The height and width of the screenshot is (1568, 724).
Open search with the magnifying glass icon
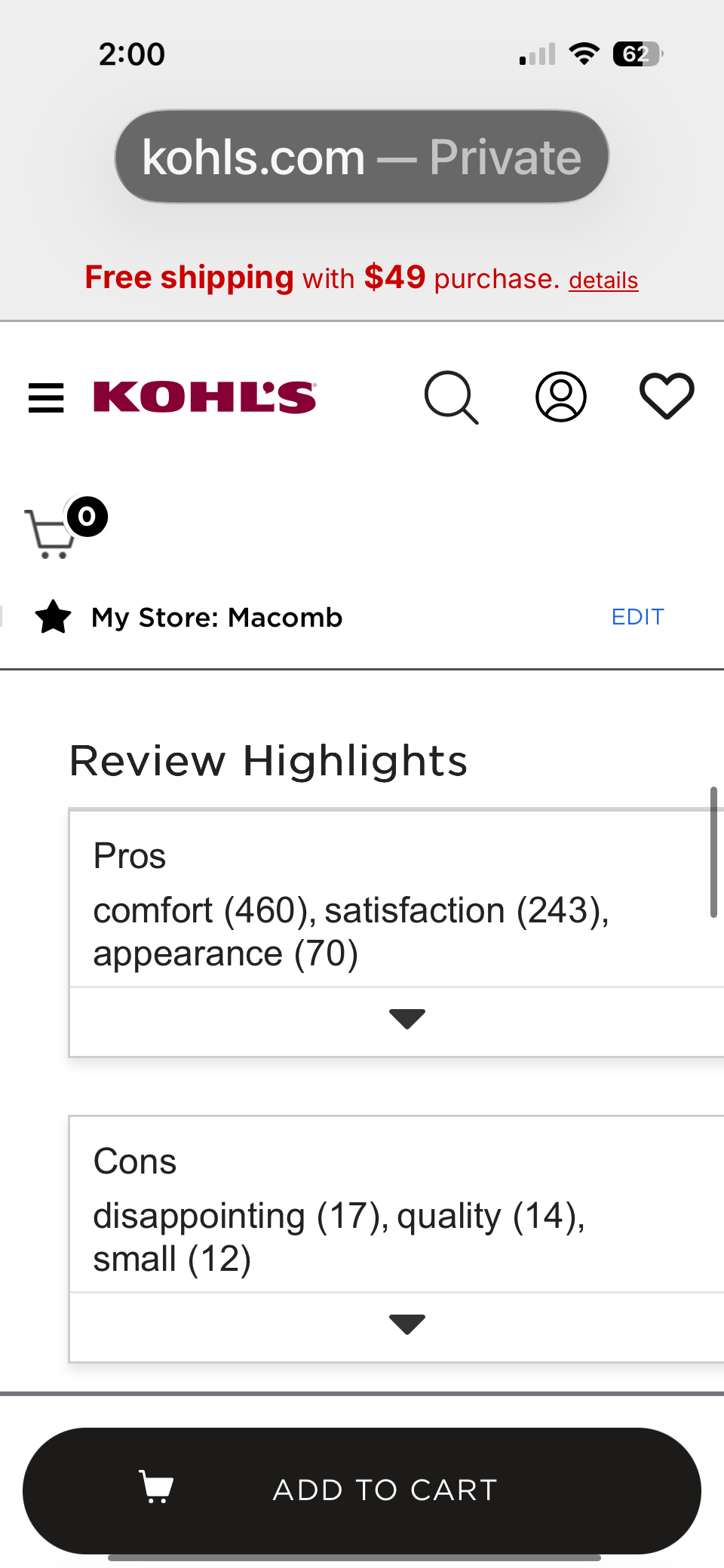[451, 397]
